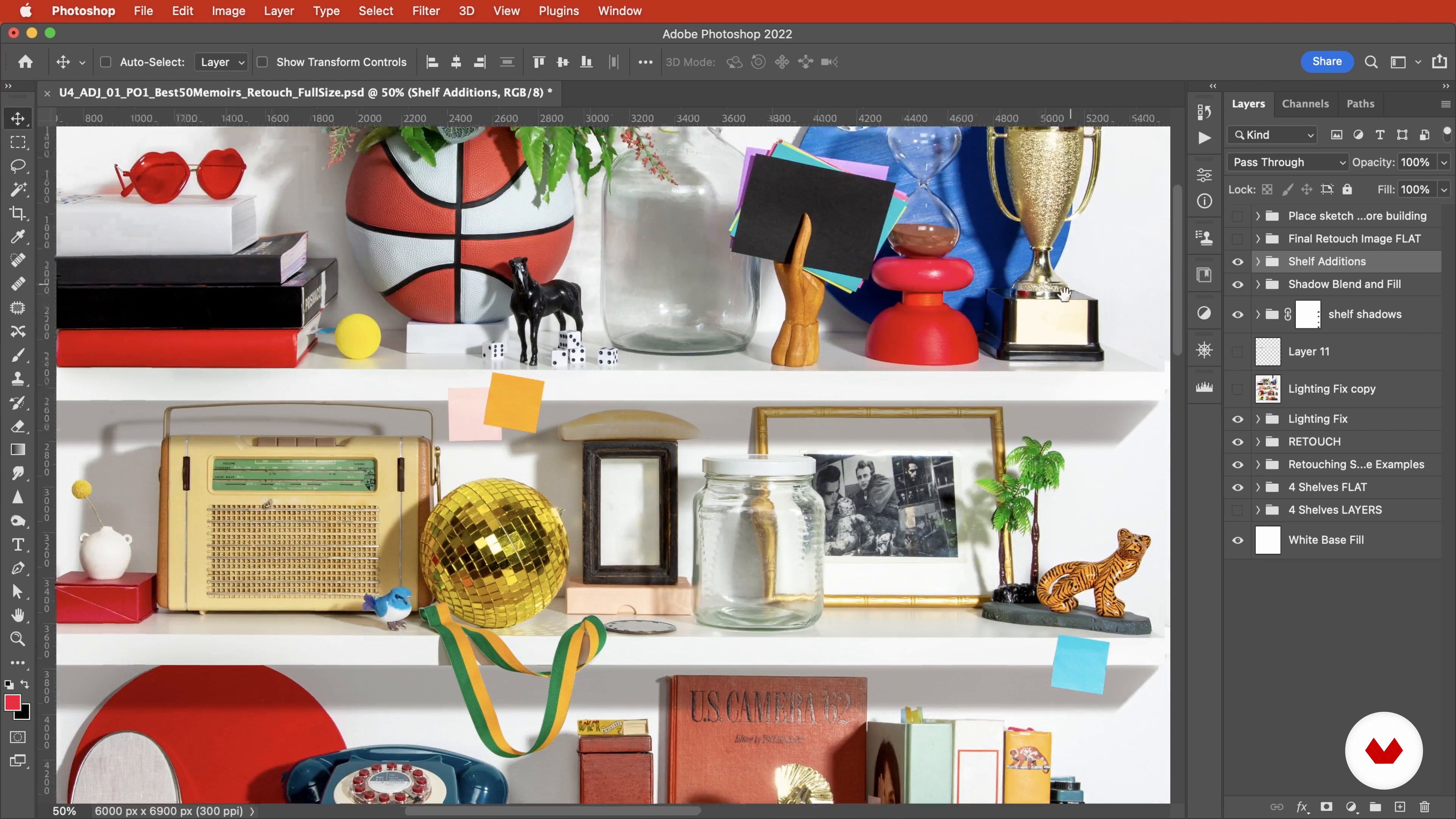Select the Gradient tool
This screenshot has height=819, width=1456.
pos(18,450)
